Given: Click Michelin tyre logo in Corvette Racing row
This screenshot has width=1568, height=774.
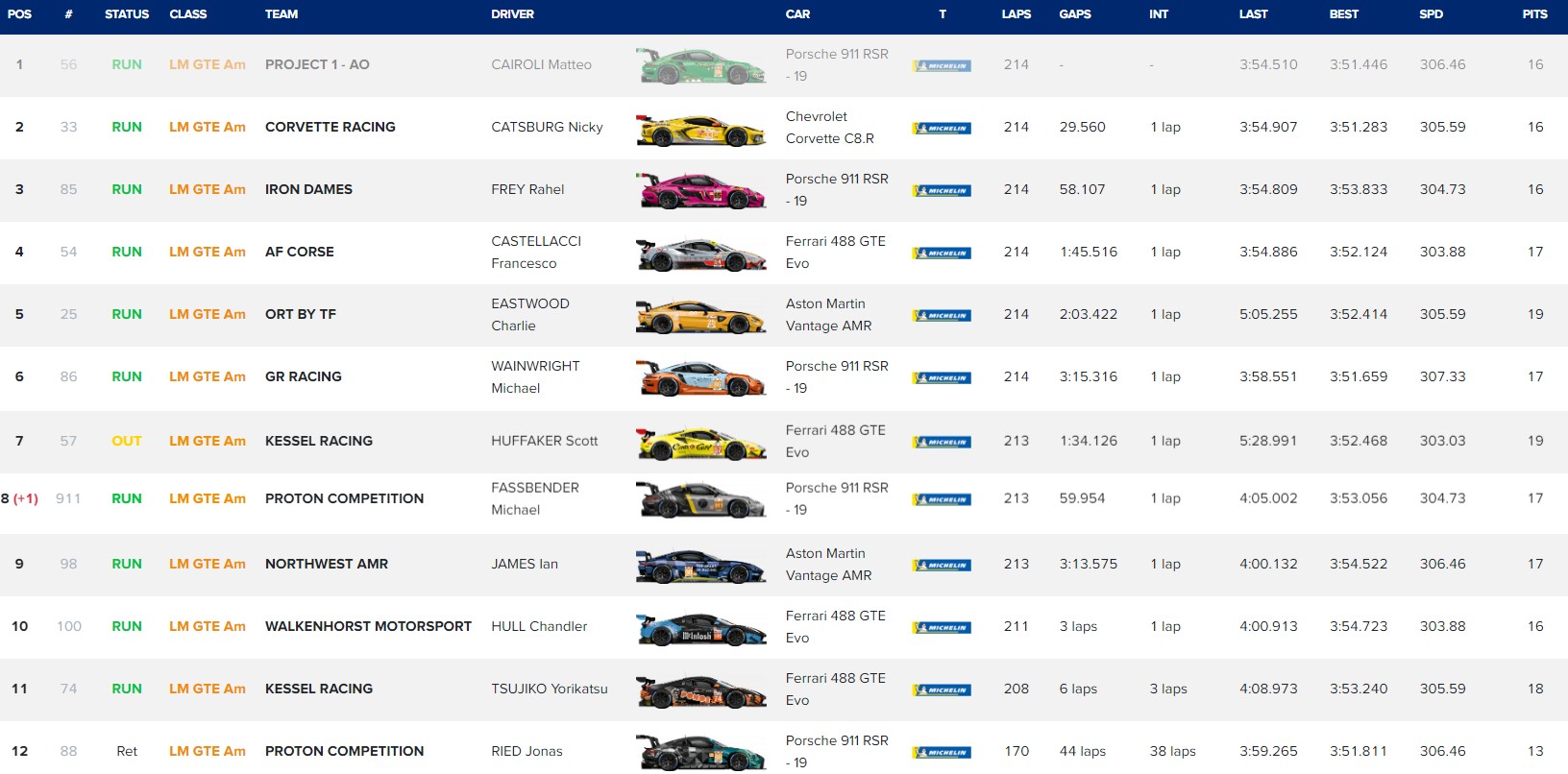Looking at the screenshot, I should [x=942, y=128].
